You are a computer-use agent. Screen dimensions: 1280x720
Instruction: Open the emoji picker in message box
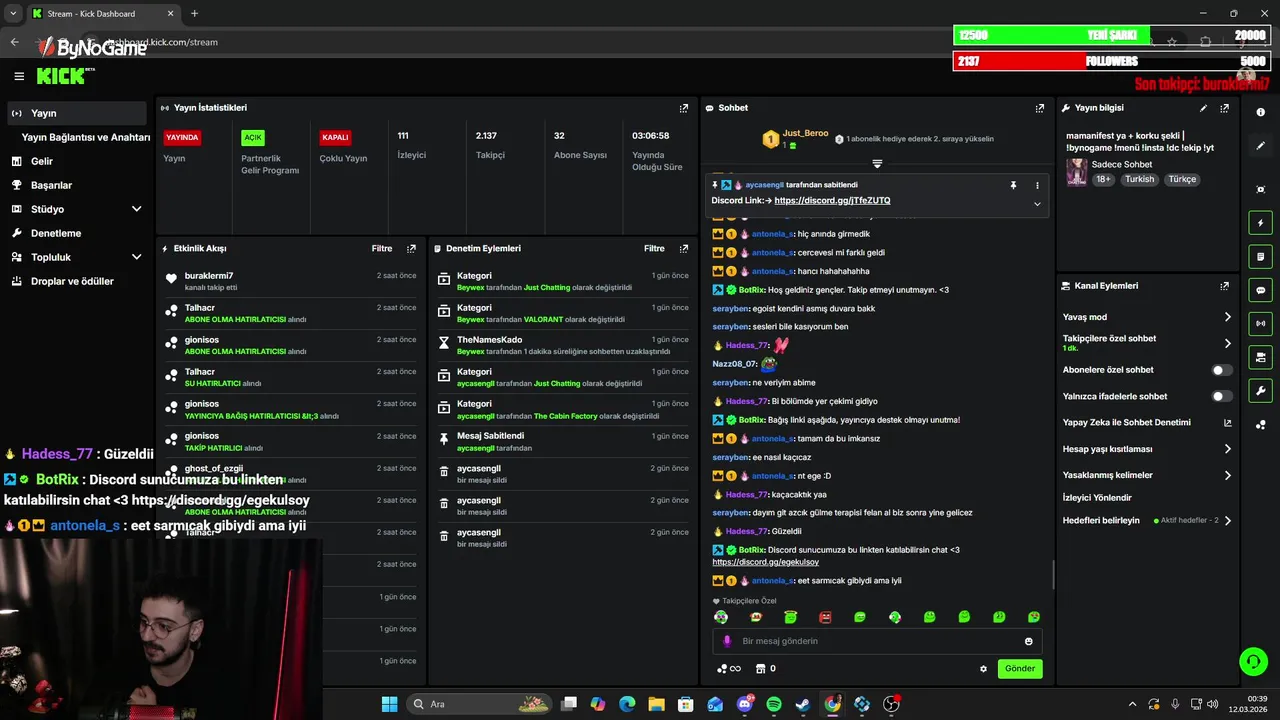coord(1028,641)
